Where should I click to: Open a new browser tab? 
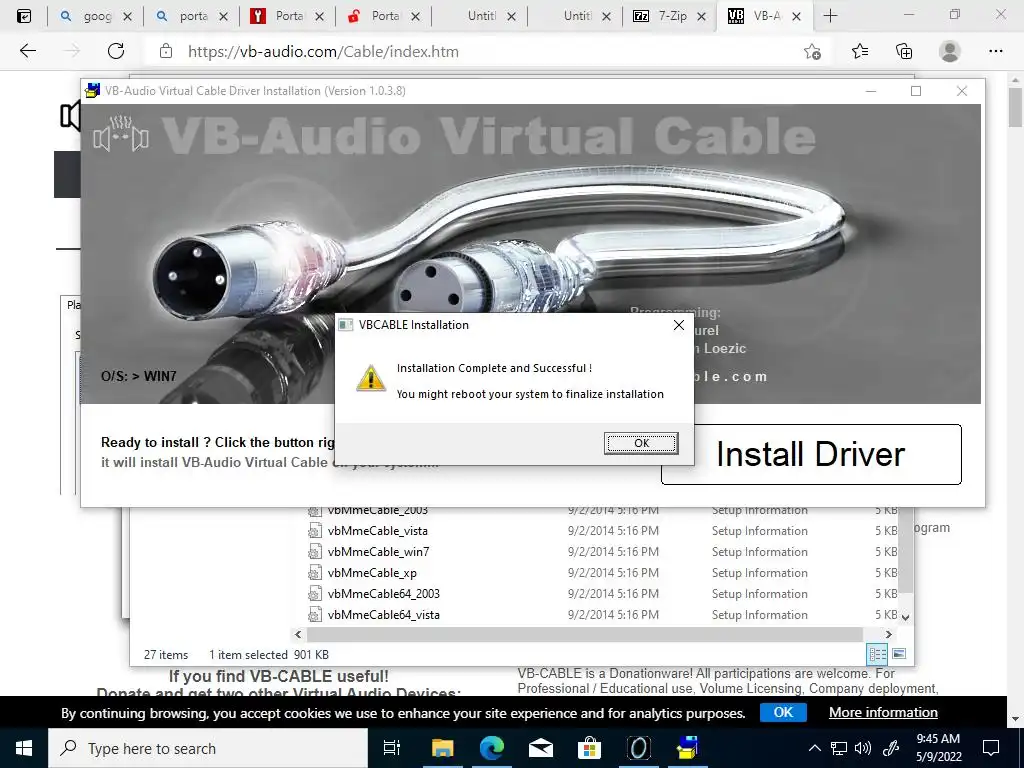(x=830, y=16)
